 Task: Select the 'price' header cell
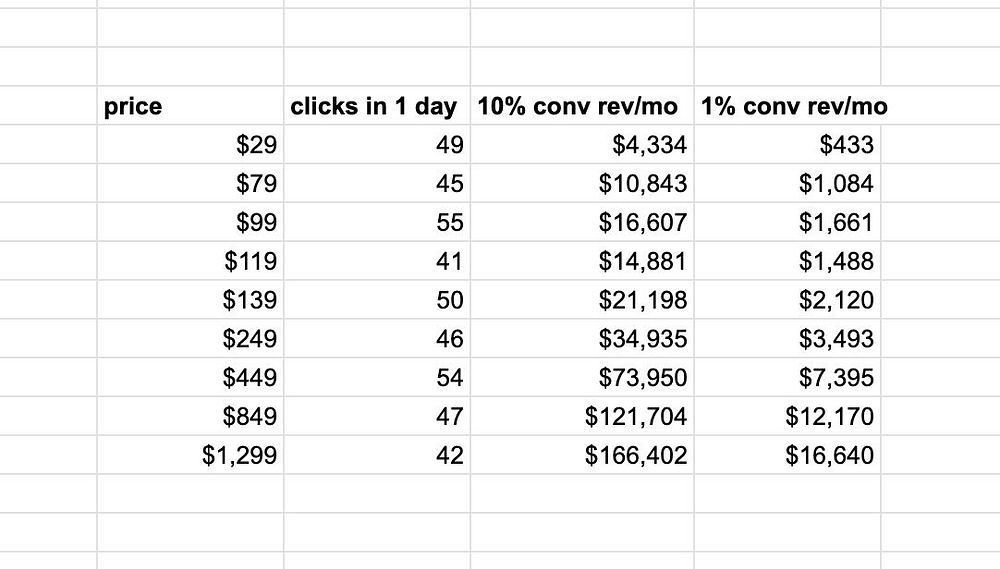coord(190,106)
